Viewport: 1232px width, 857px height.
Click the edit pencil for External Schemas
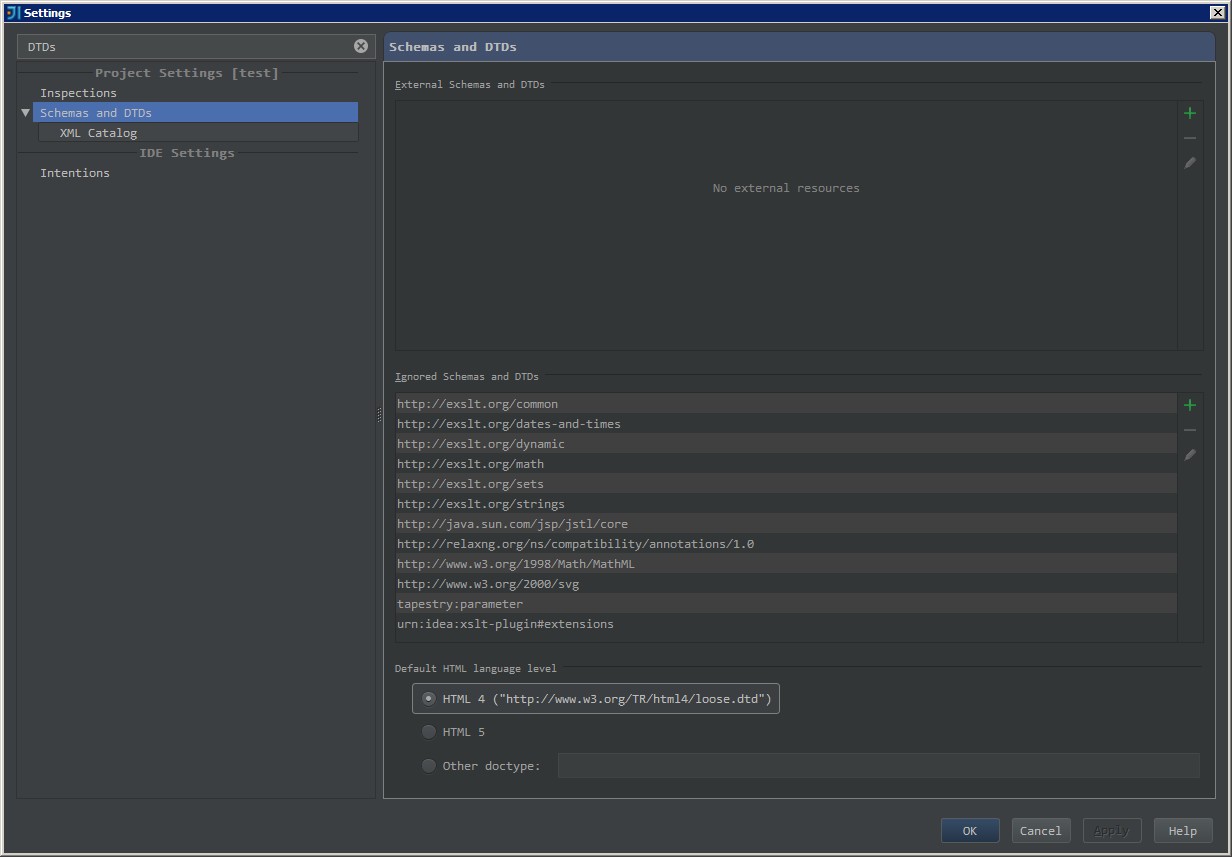(1190, 162)
